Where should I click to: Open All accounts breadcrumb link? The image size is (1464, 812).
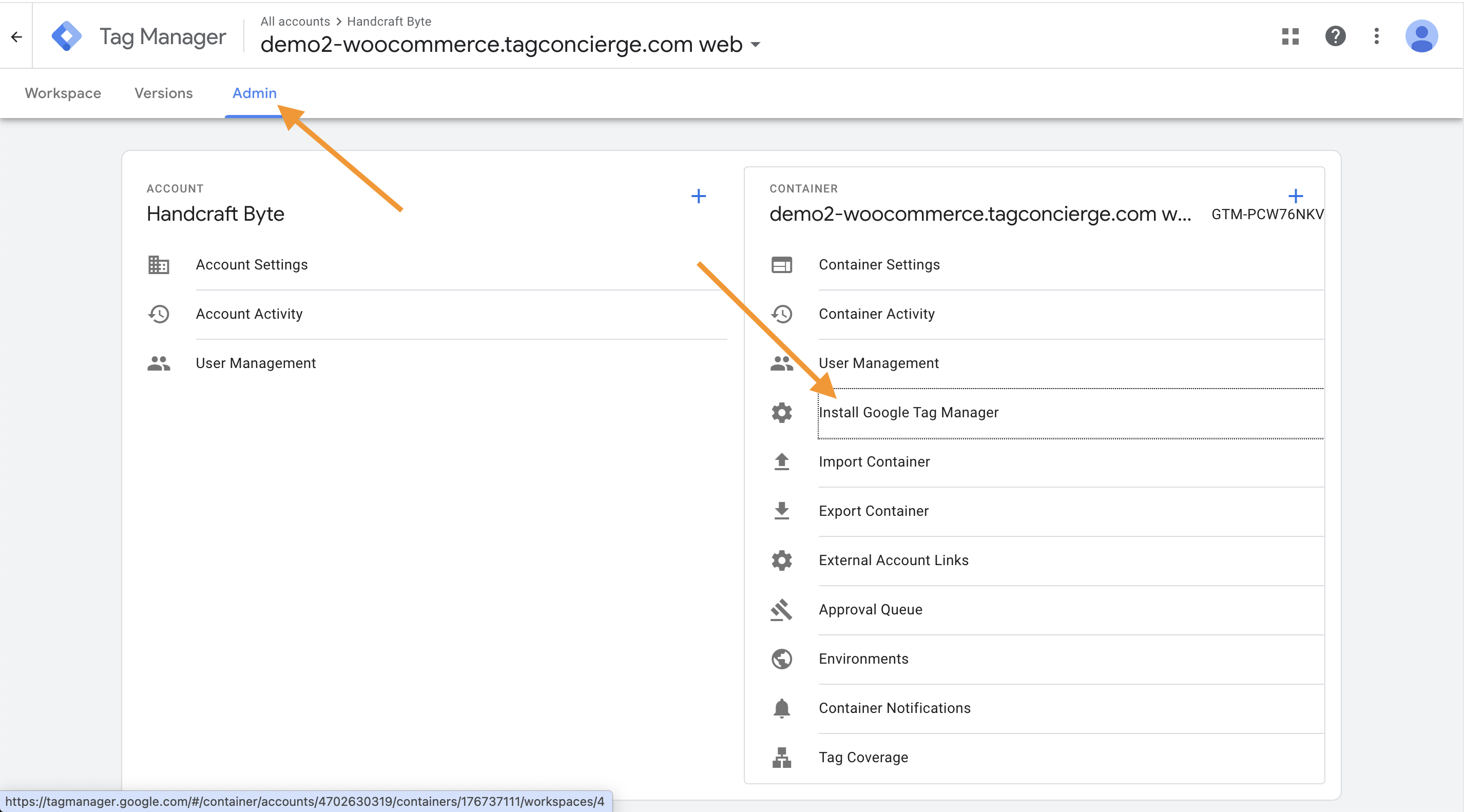(295, 22)
